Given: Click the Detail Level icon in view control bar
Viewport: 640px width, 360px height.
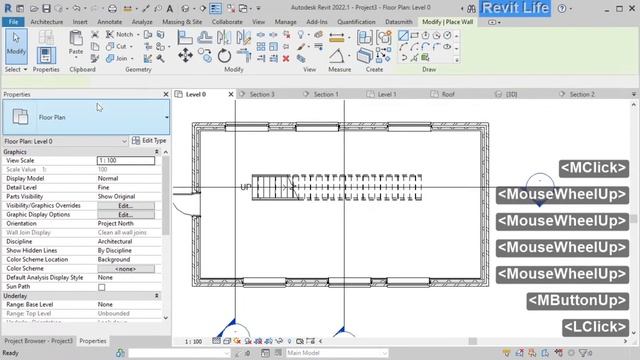Looking at the screenshot, I should (x=216, y=341).
